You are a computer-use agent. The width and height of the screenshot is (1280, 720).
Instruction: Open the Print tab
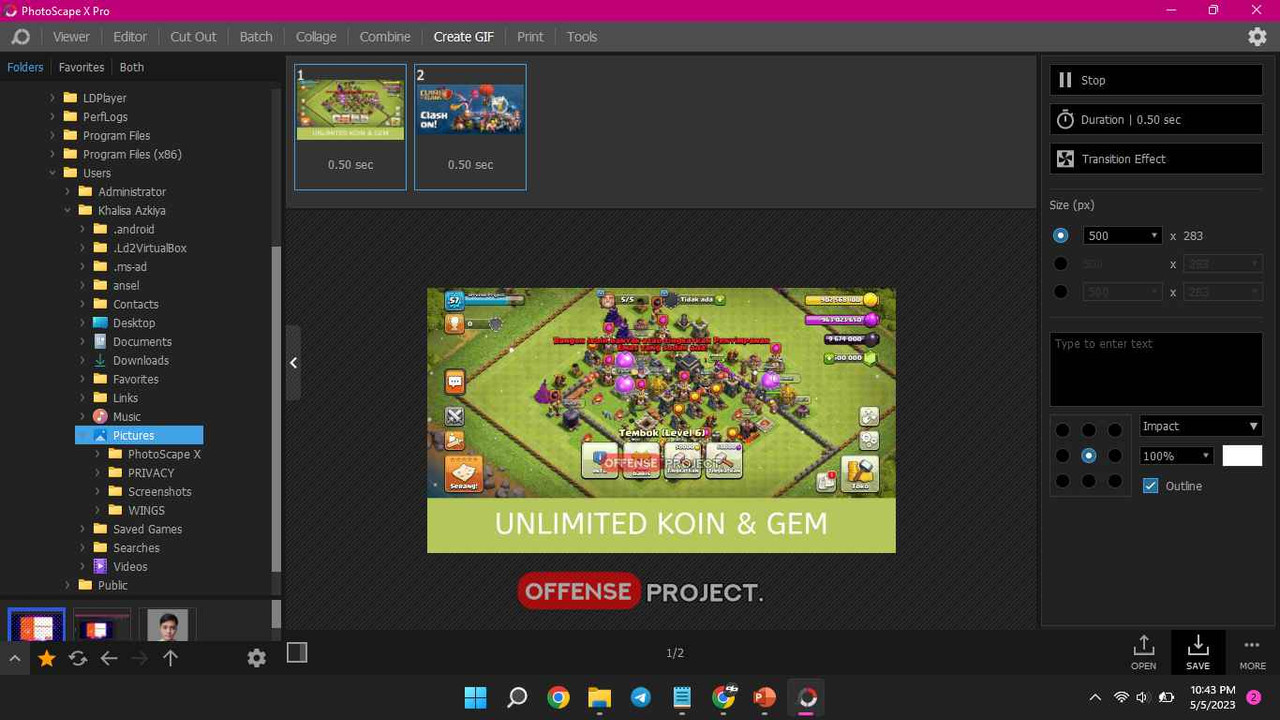(x=530, y=37)
